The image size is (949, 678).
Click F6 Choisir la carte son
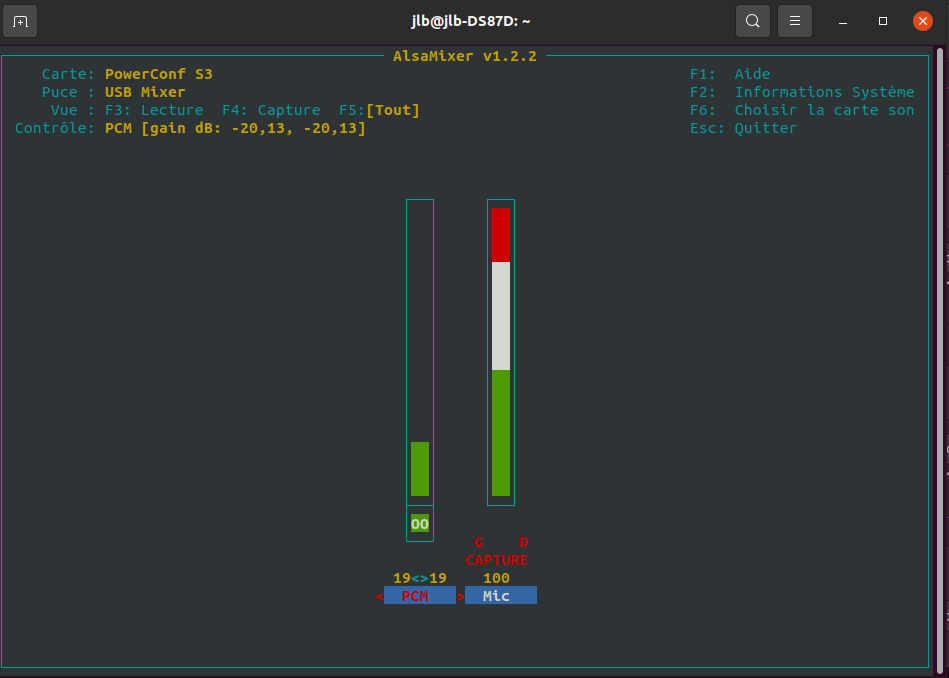[x=802, y=110]
